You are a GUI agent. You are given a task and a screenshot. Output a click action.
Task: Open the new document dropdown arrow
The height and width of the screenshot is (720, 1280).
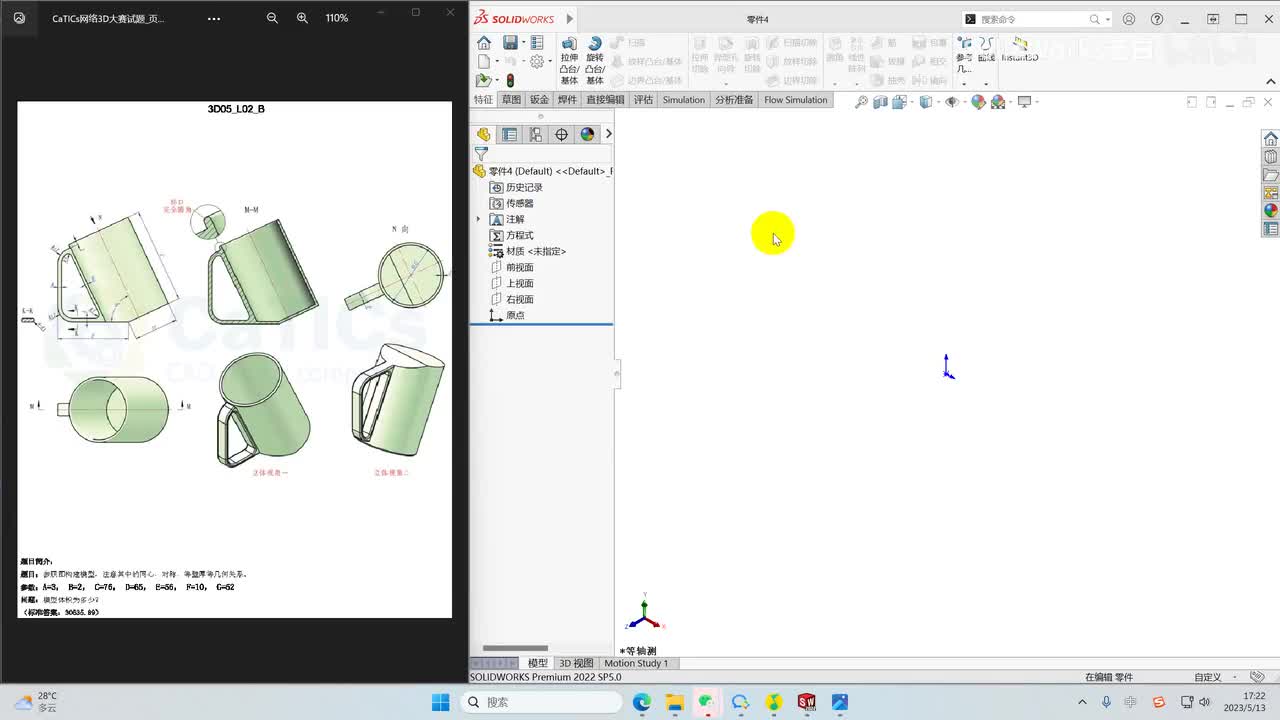(496, 62)
